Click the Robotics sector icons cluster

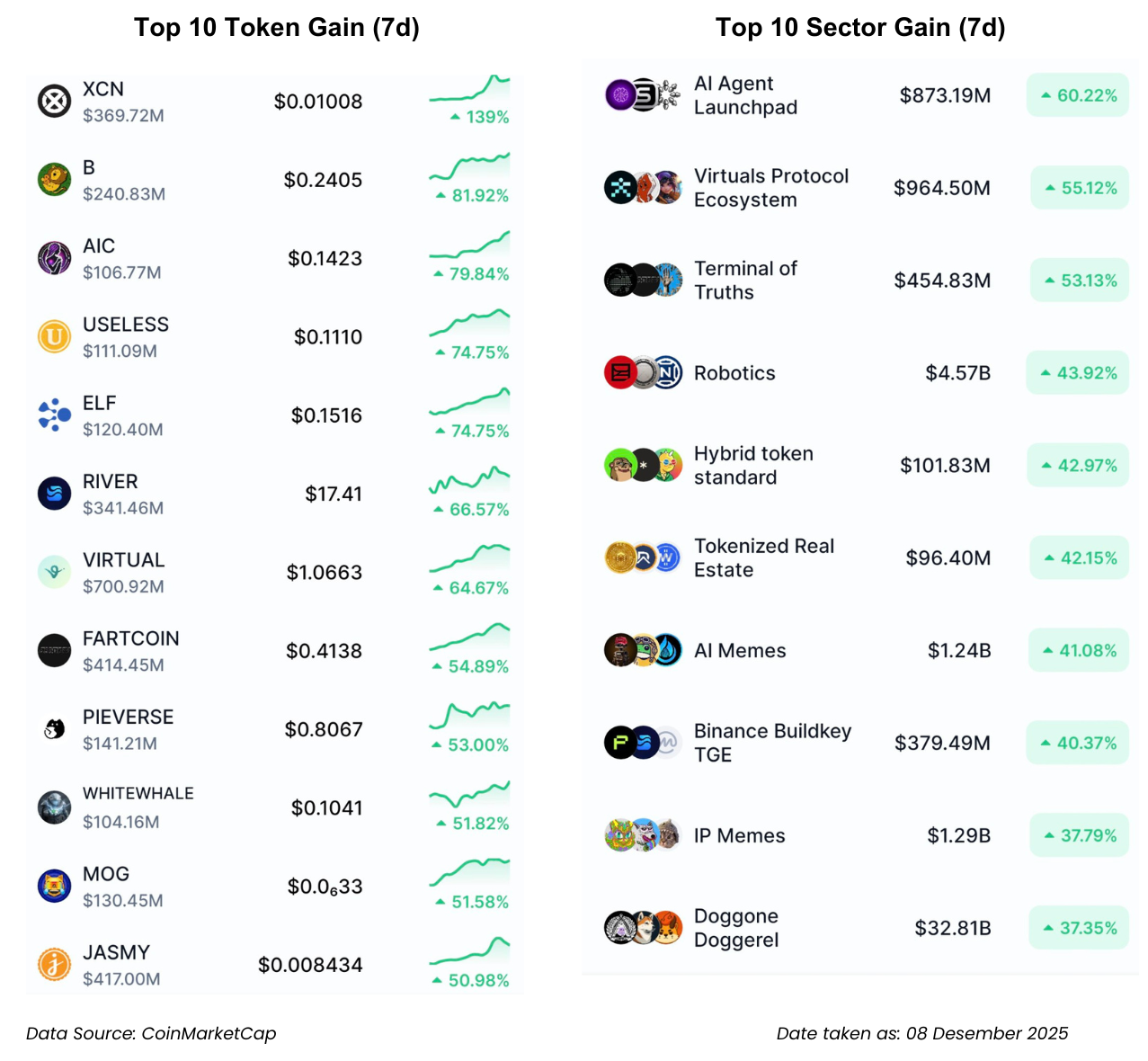pos(643,373)
